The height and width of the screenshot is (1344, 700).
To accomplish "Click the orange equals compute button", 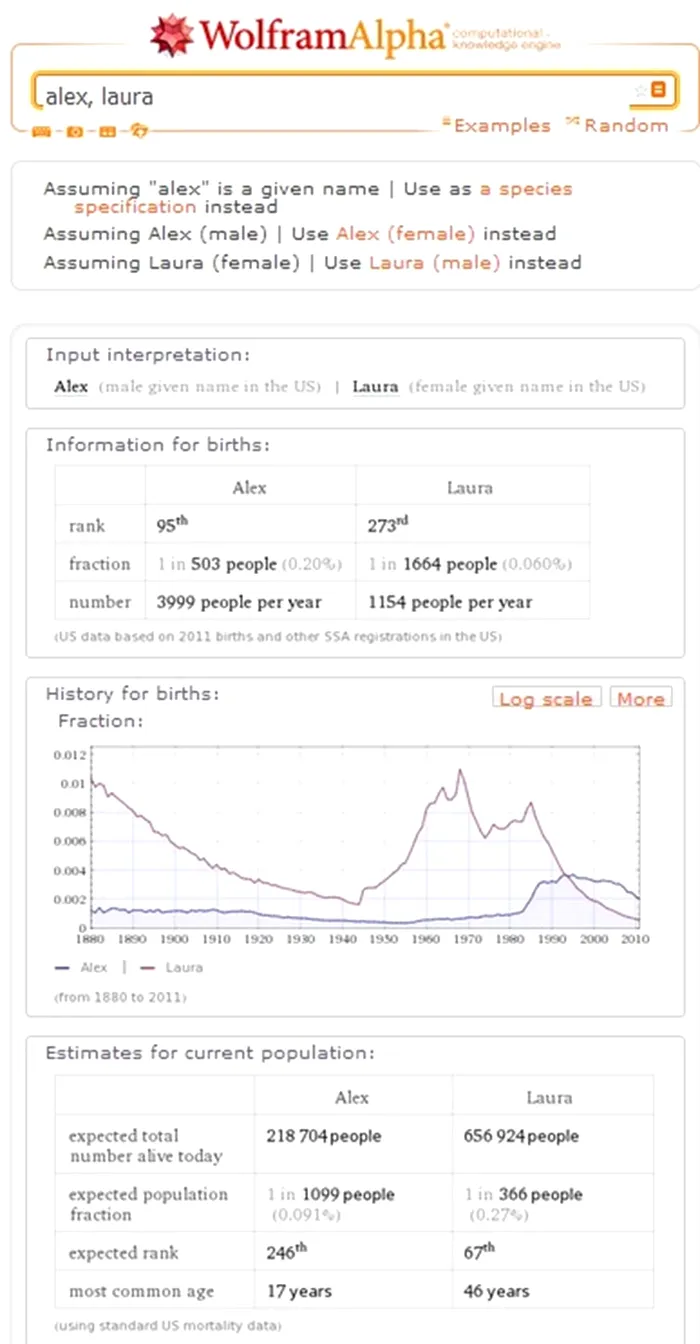I will point(659,90).
